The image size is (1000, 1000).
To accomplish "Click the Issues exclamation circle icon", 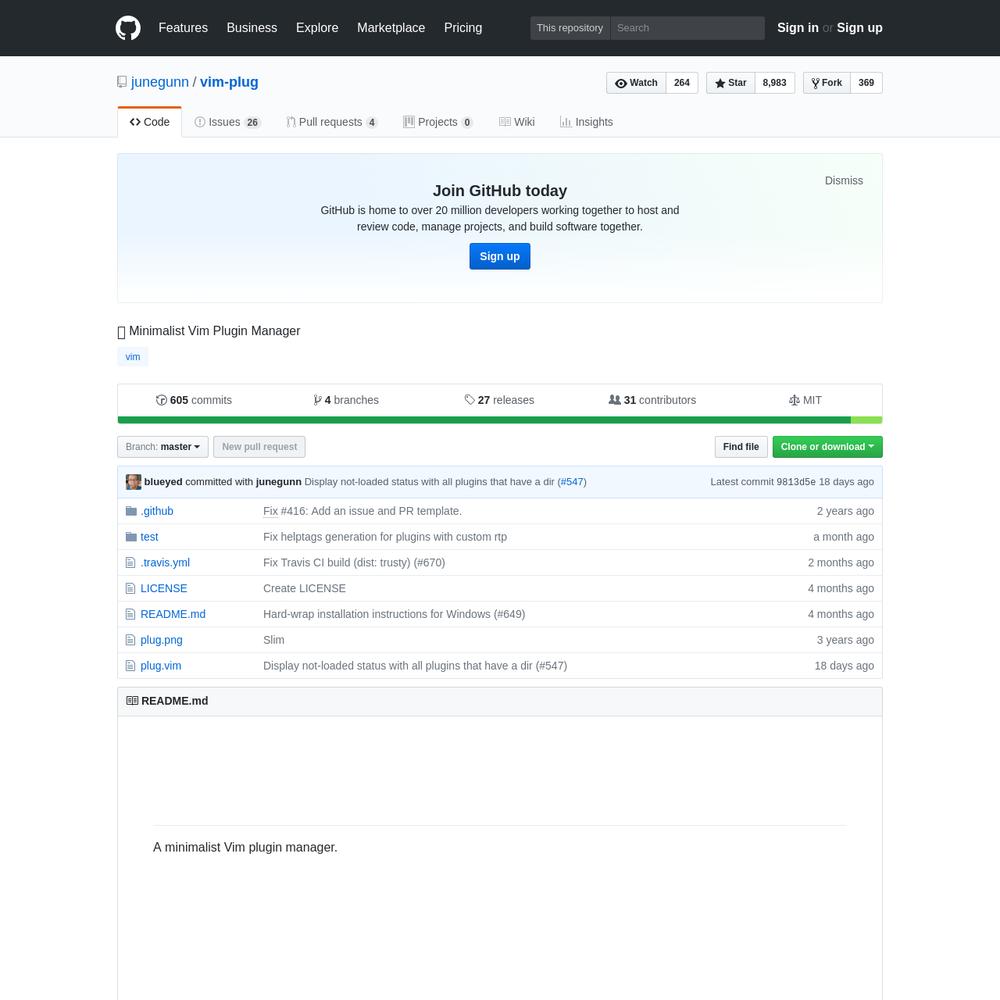I will tap(200, 122).
